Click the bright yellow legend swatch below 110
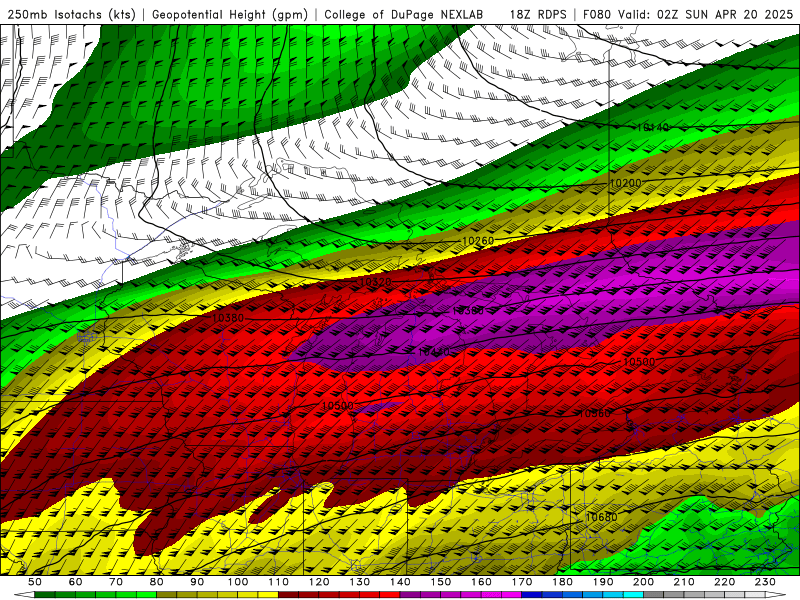This screenshot has height=600, width=800. 268,595
